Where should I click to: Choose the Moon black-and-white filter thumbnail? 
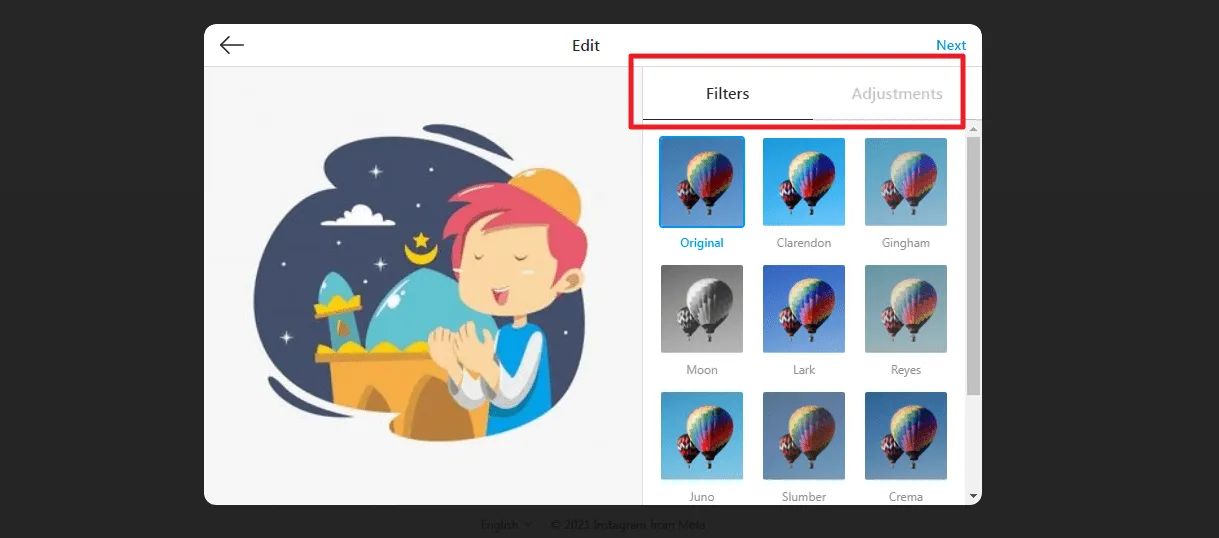pos(702,308)
